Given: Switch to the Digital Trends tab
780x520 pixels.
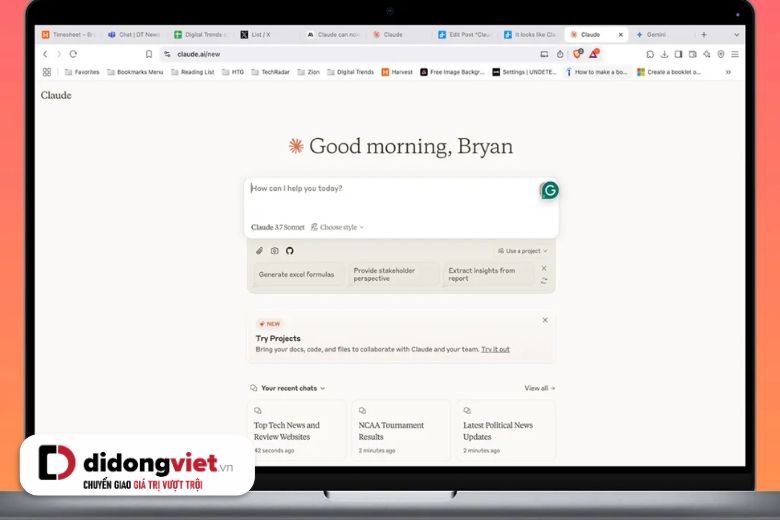Looking at the screenshot, I should tap(200, 34).
